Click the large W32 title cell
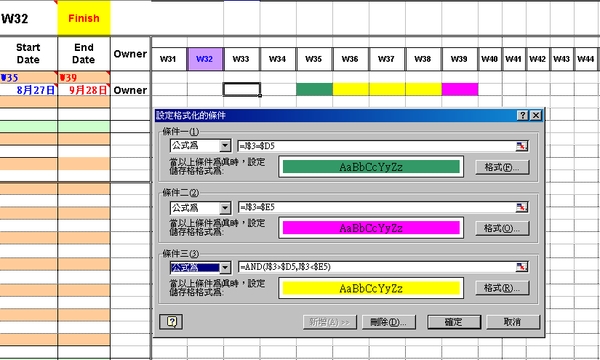Image resolution: width=600 pixels, height=360 pixels. pyautogui.click(x=28, y=18)
